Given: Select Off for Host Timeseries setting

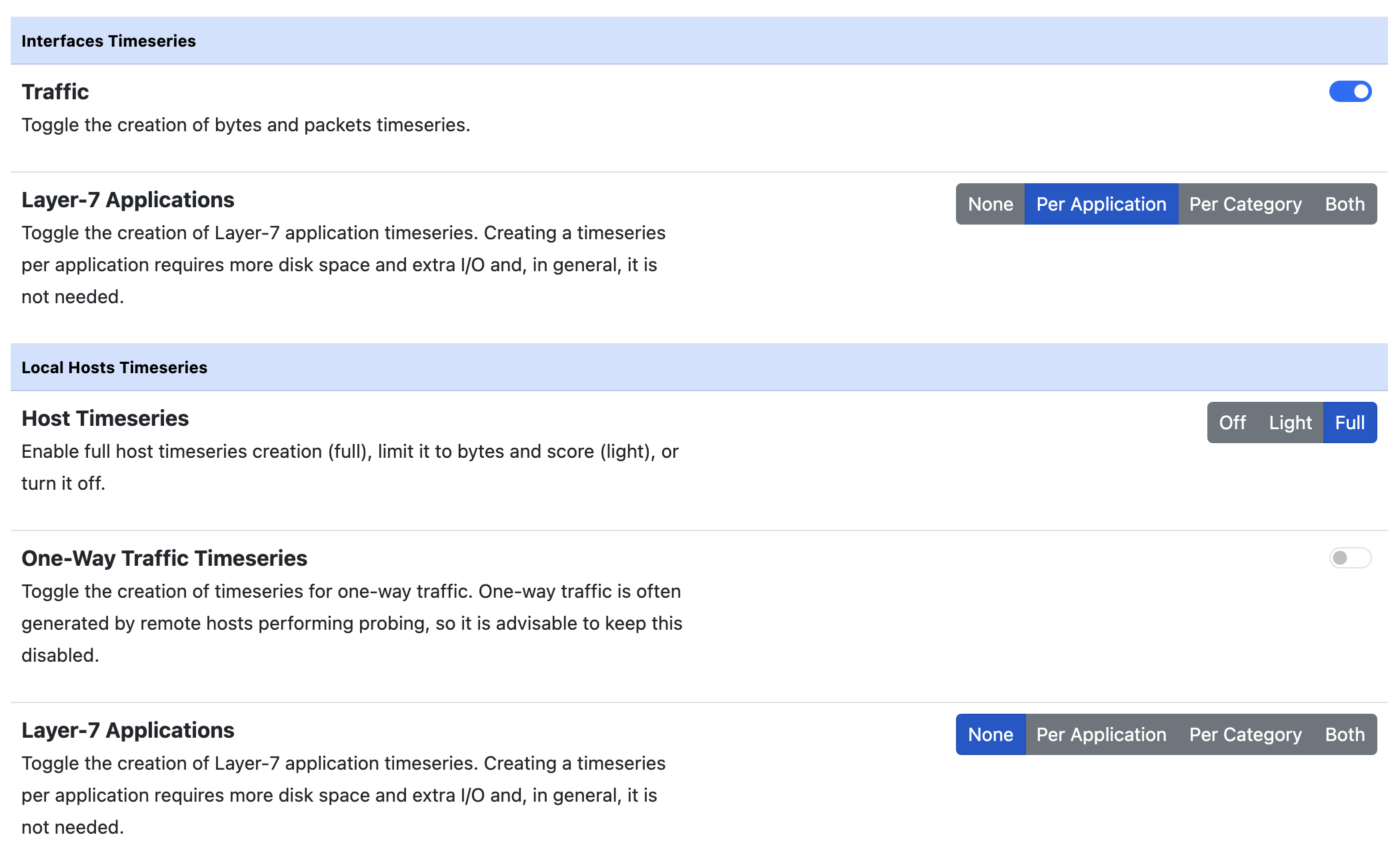Looking at the screenshot, I should pyautogui.click(x=1232, y=422).
